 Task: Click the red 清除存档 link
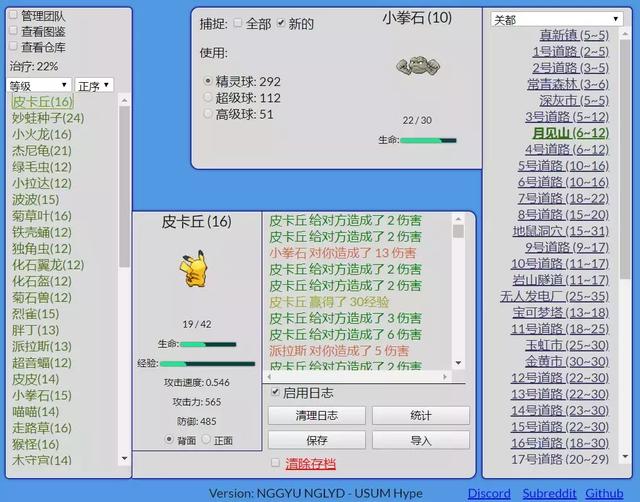pyautogui.click(x=311, y=464)
